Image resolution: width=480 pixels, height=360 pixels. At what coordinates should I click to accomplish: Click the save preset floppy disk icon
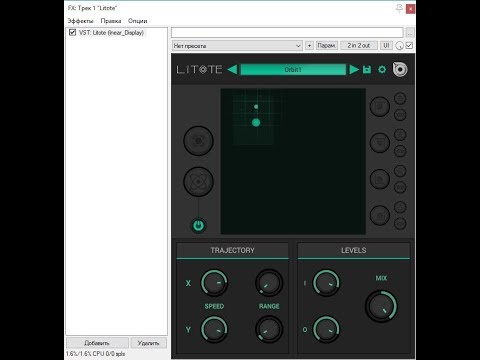(x=367, y=69)
